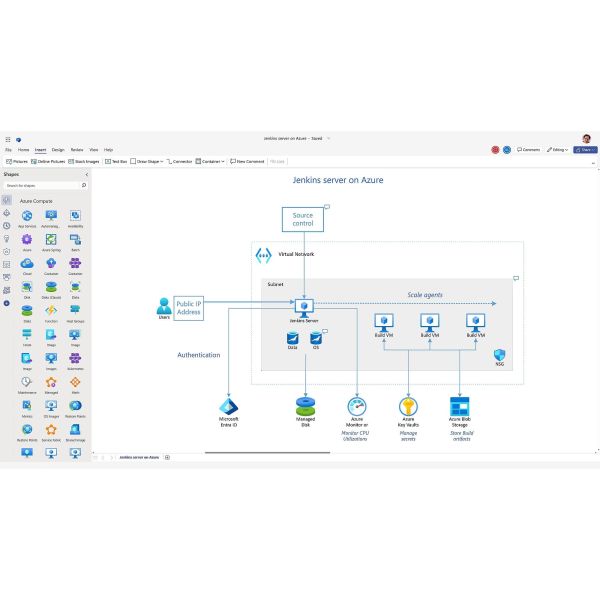
Task: Click the Share button
Action: (585, 150)
